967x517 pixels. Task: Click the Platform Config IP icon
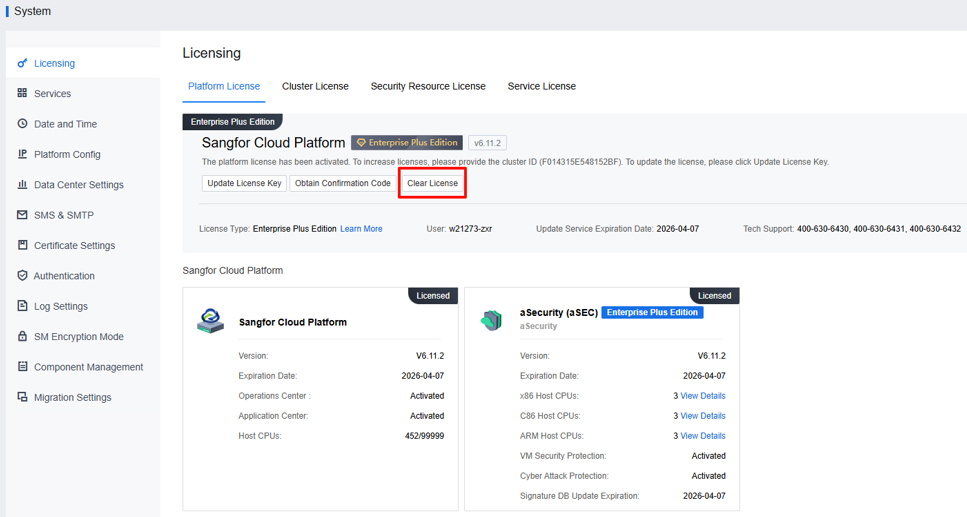click(x=22, y=154)
